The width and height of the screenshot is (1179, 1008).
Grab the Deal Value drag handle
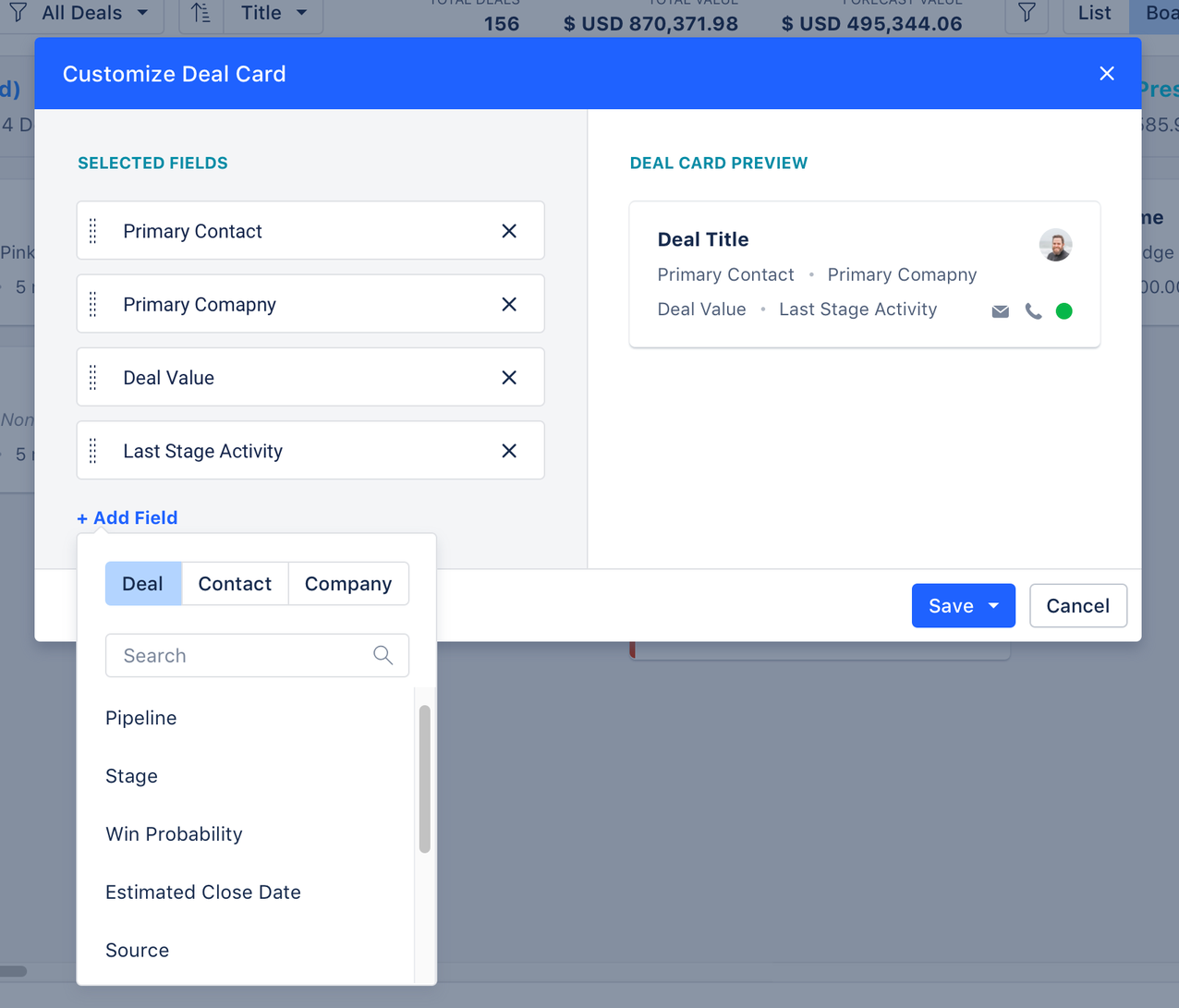coord(93,378)
